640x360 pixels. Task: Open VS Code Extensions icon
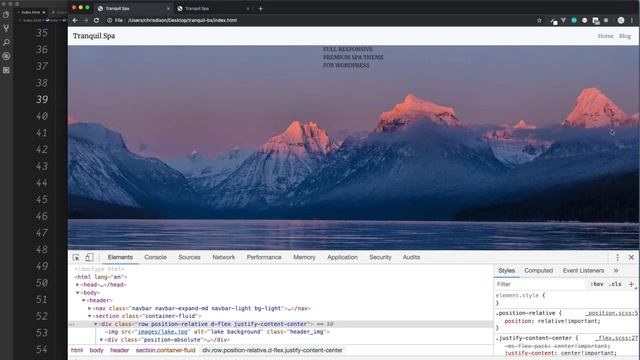(6, 70)
